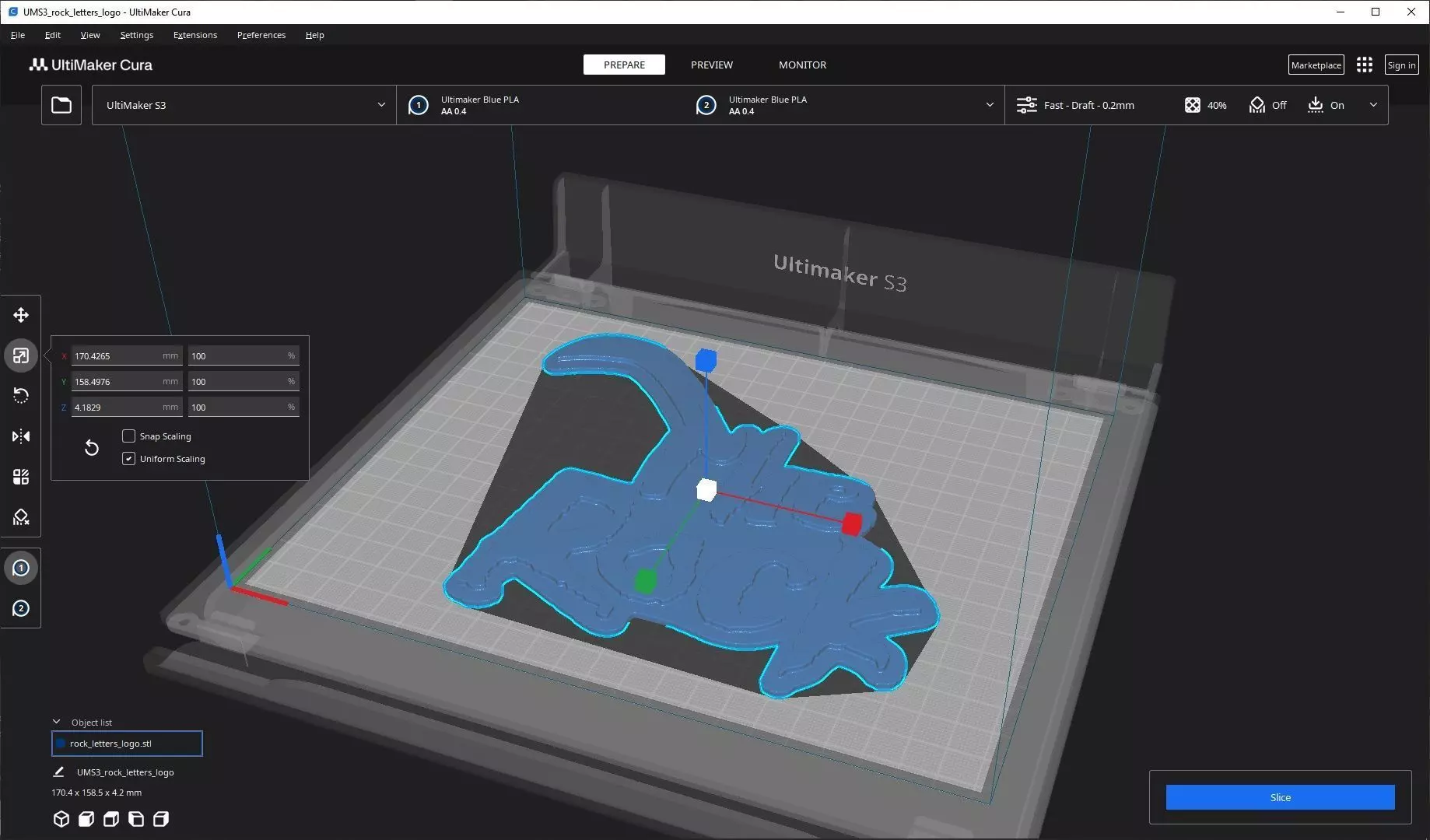Open the Help menu
Image resolution: width=1430 pixels, height=840 pixels.
click(315, 35)
